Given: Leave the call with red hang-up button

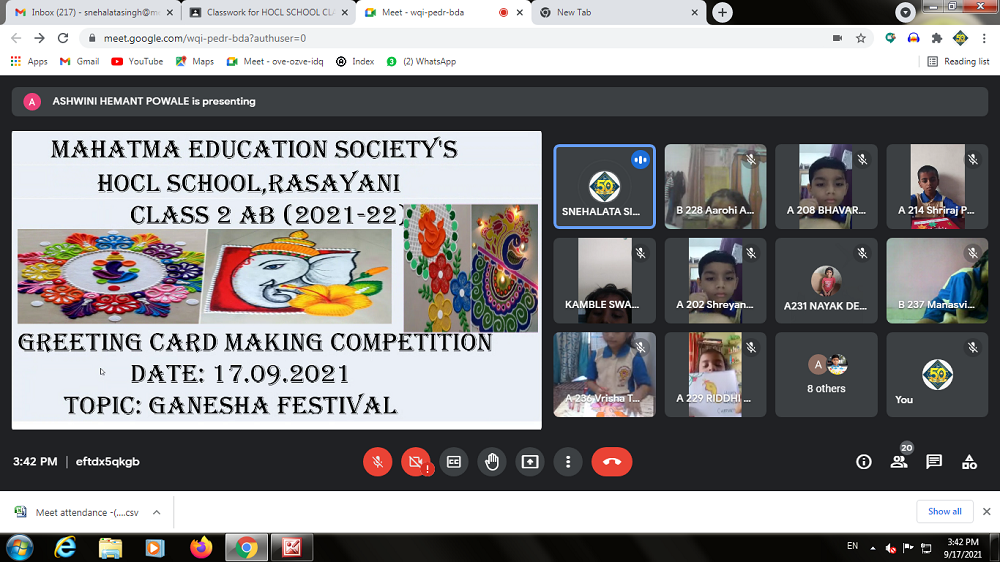Looking at the screenshot, I should point(611,462).
